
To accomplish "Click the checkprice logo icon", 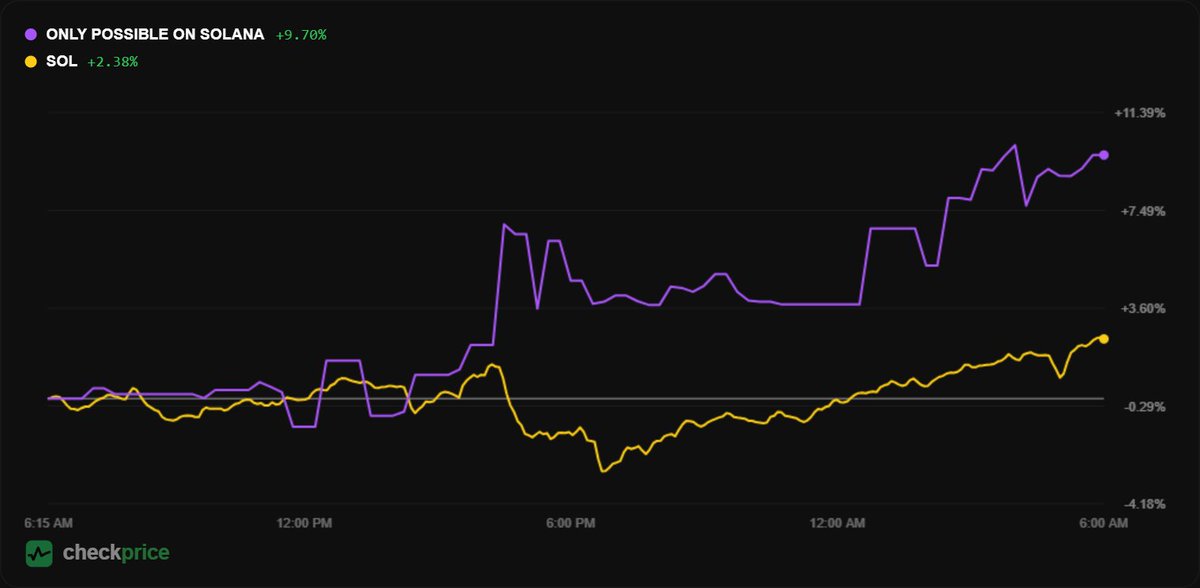I will point(39,553).
